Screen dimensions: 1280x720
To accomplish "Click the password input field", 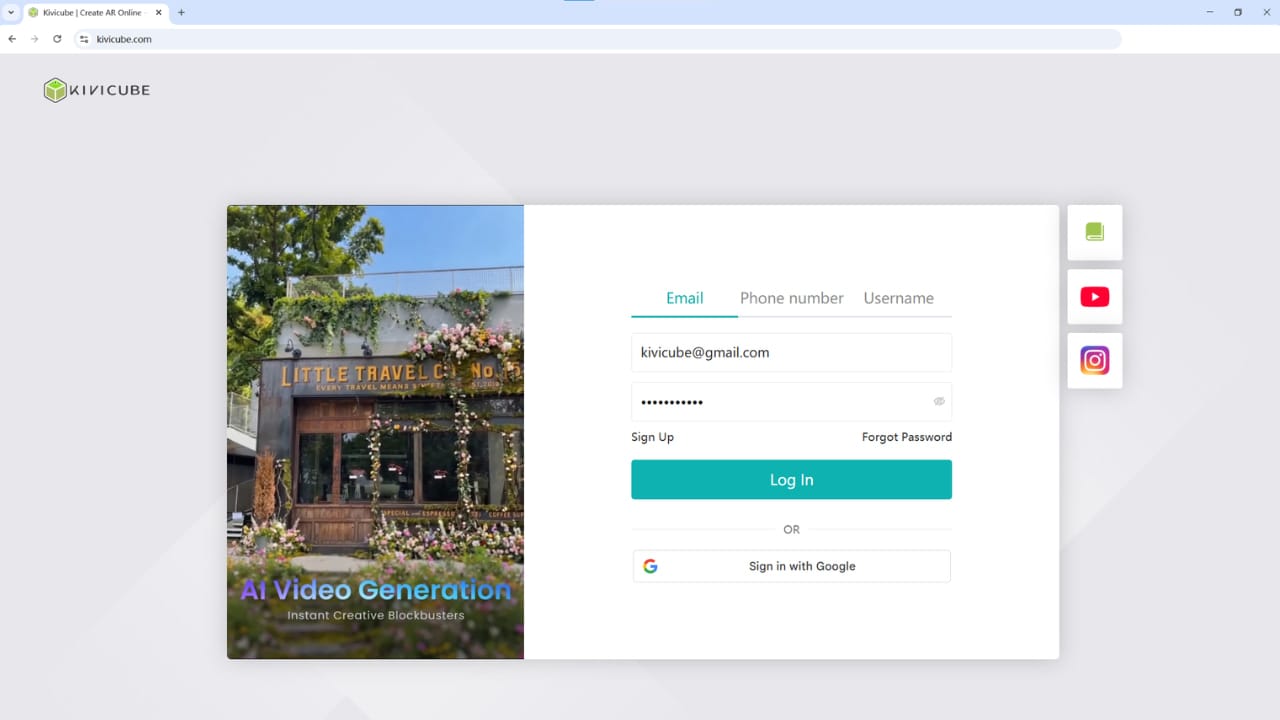I will click(x=780, y=401).
